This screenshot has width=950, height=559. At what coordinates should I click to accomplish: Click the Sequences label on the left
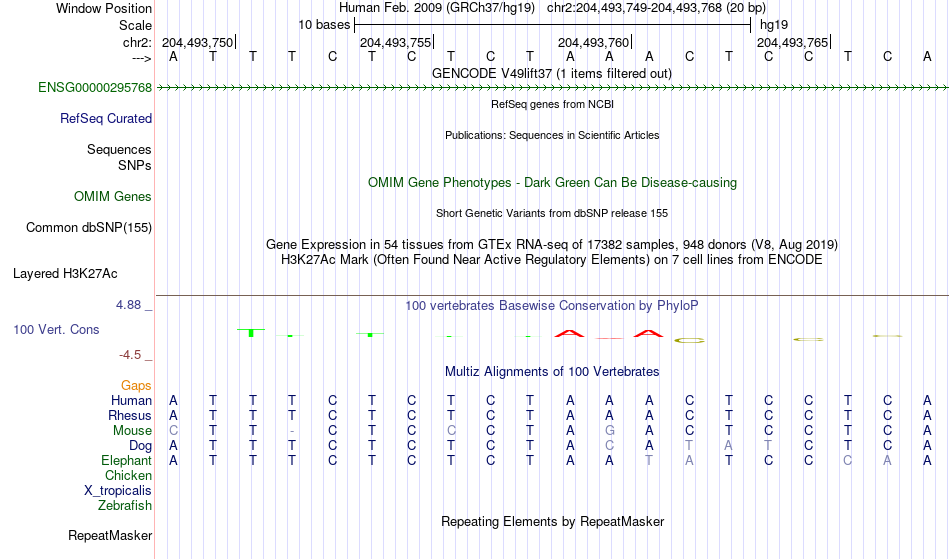pos(119,149)
